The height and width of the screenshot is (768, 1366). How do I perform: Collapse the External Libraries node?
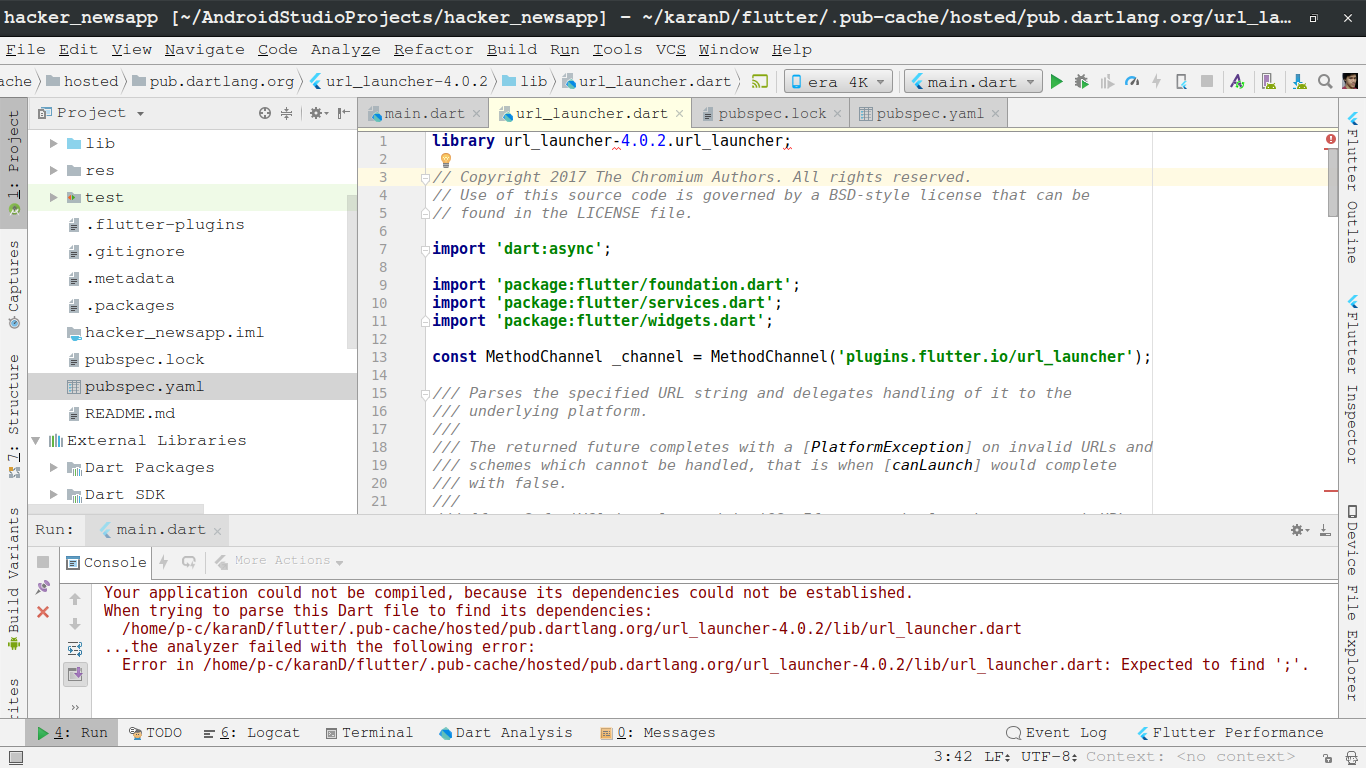click(x=35, y=440)
